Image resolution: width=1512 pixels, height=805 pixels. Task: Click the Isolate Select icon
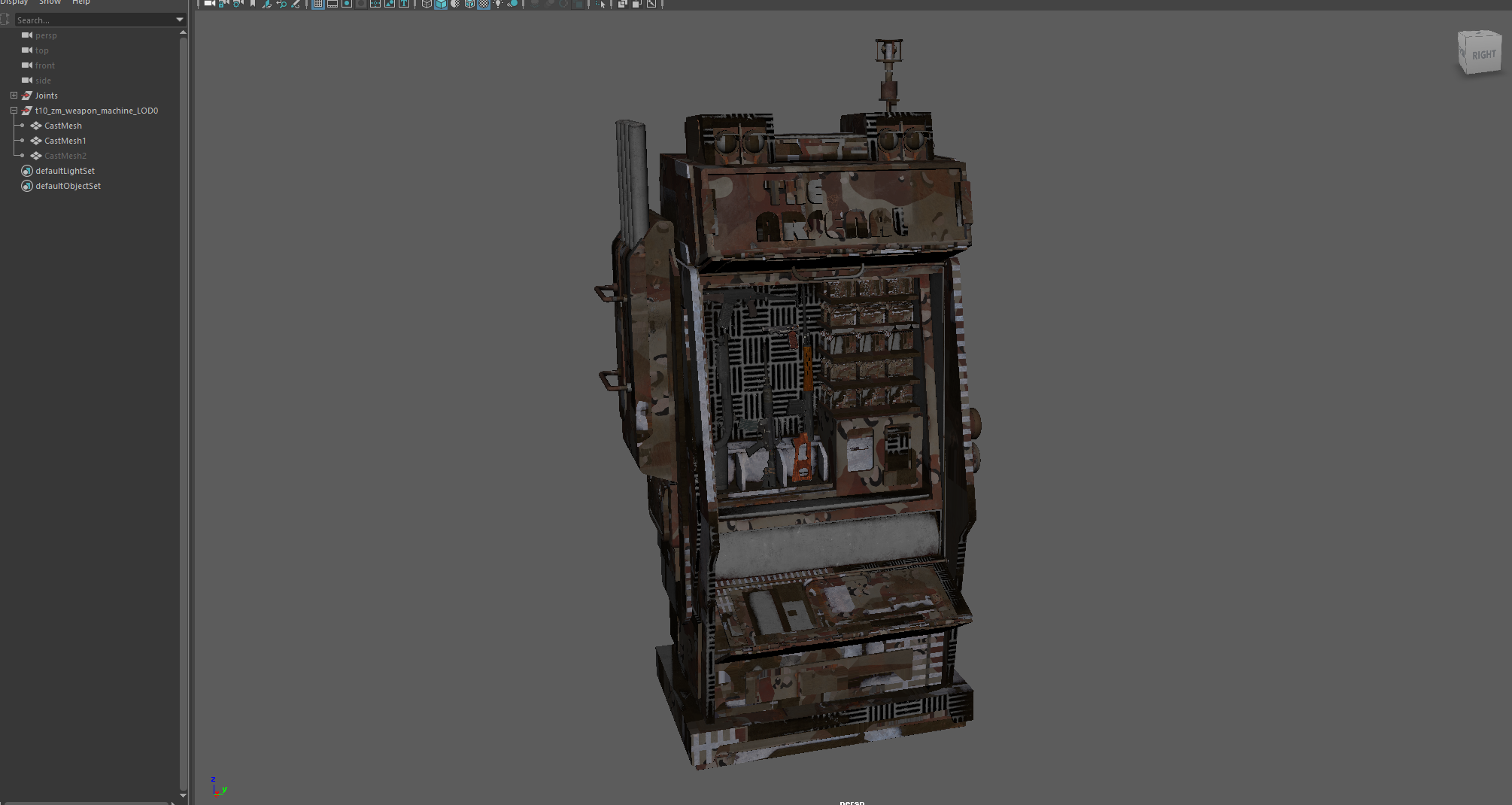[x=600, y=4]
